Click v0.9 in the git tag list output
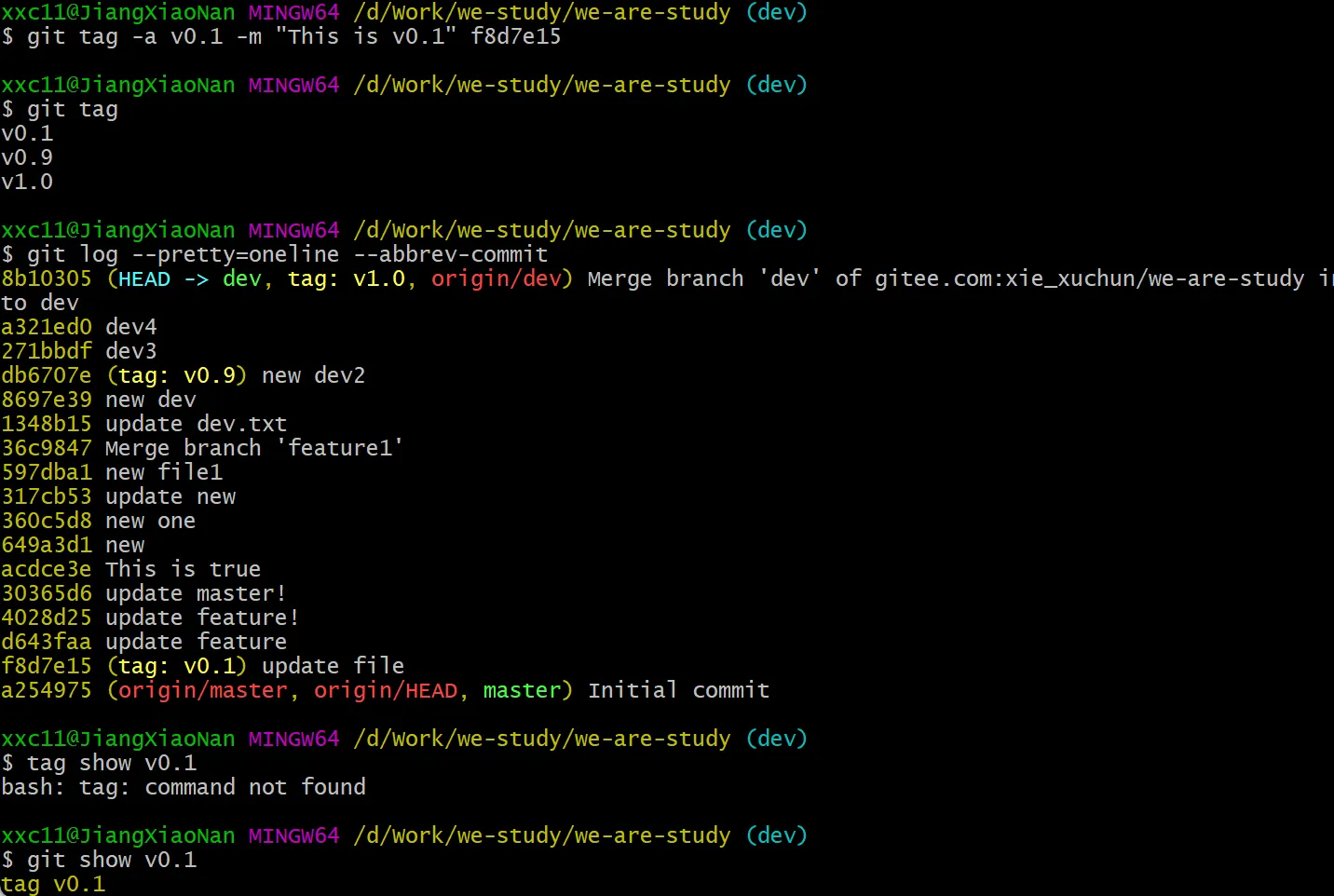 (x=27, y=157)
